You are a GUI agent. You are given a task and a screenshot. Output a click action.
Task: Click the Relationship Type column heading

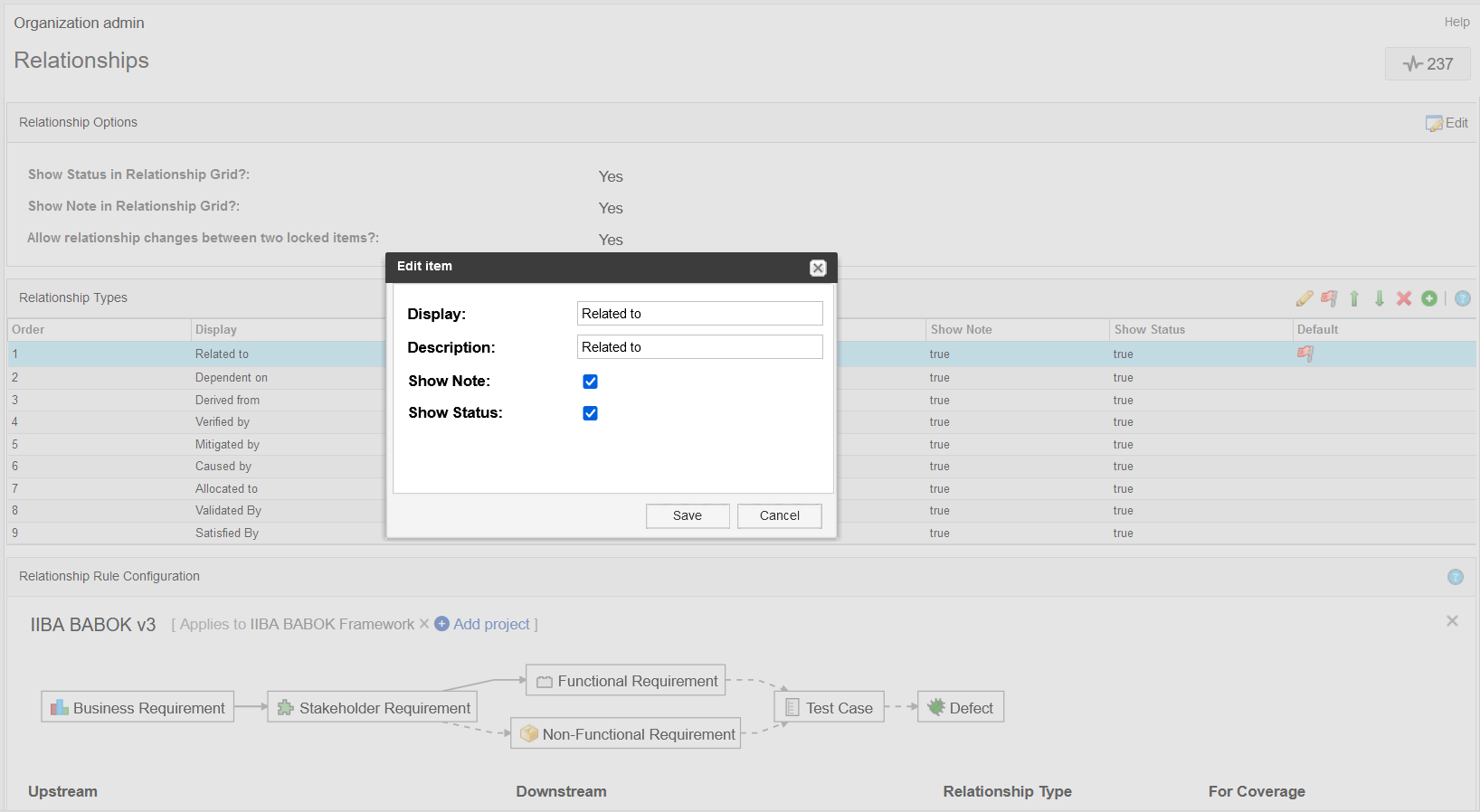(1007, 791)
